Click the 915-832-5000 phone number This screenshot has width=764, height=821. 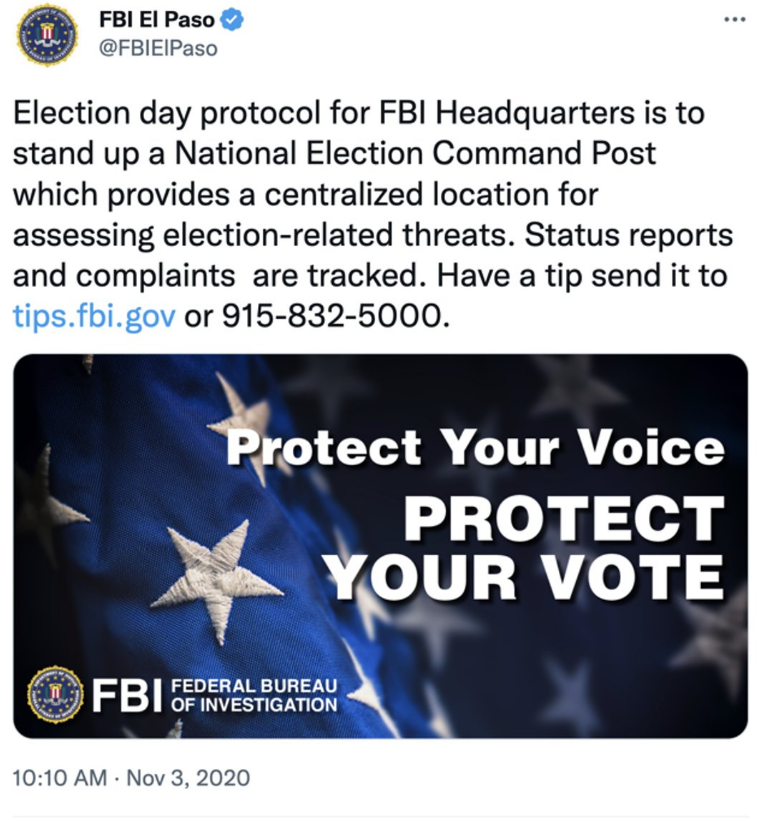point(336,316)
